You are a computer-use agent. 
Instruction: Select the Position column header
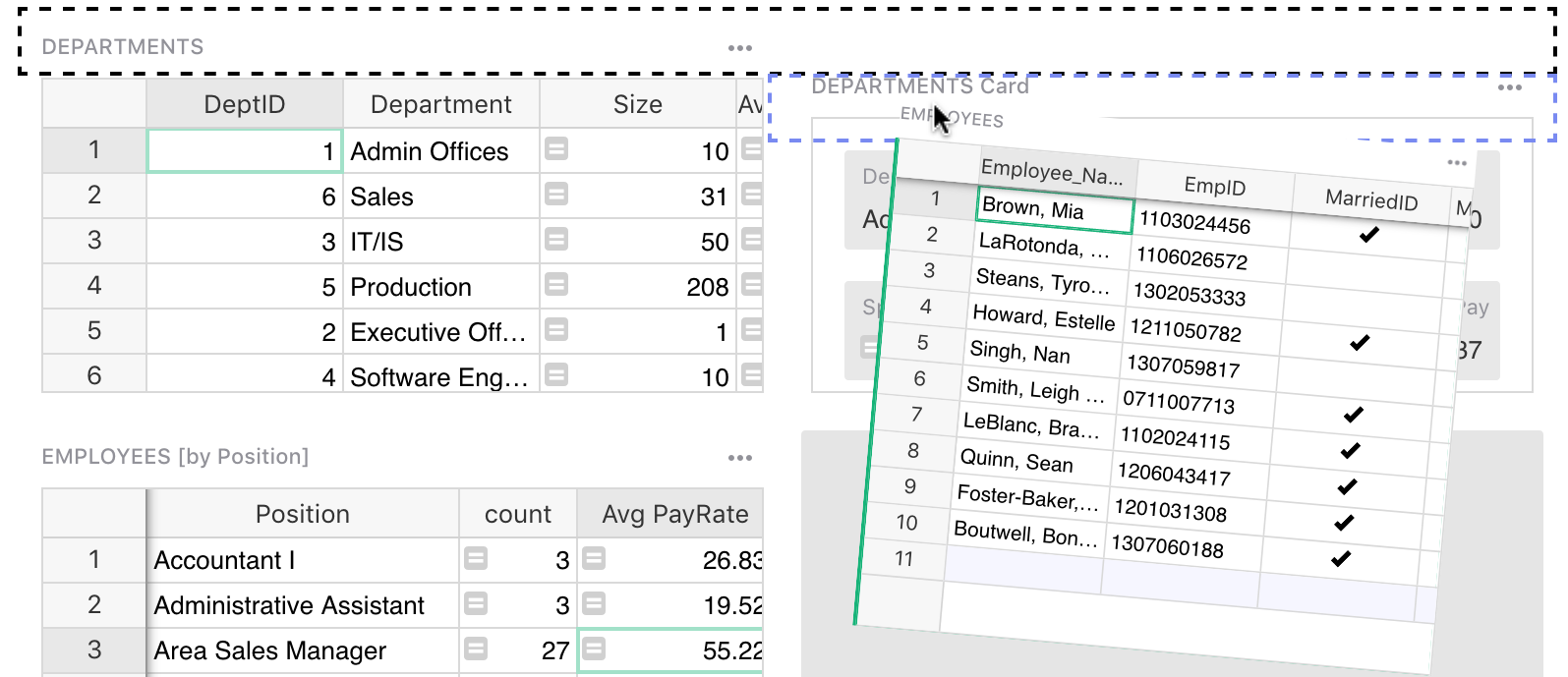coord(302,514)
